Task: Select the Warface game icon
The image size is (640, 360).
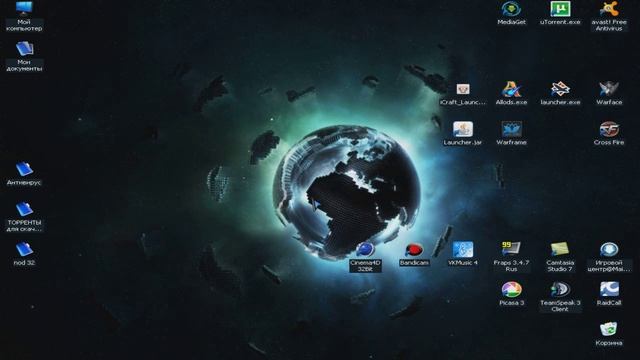Action: point(609,89)
